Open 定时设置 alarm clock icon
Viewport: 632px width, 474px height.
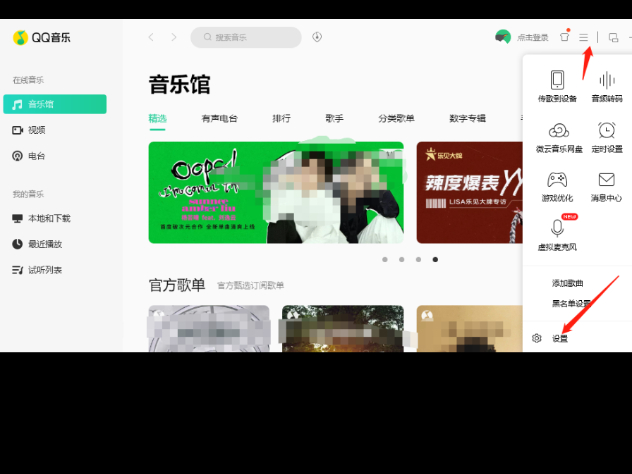[x=607, y=130]
